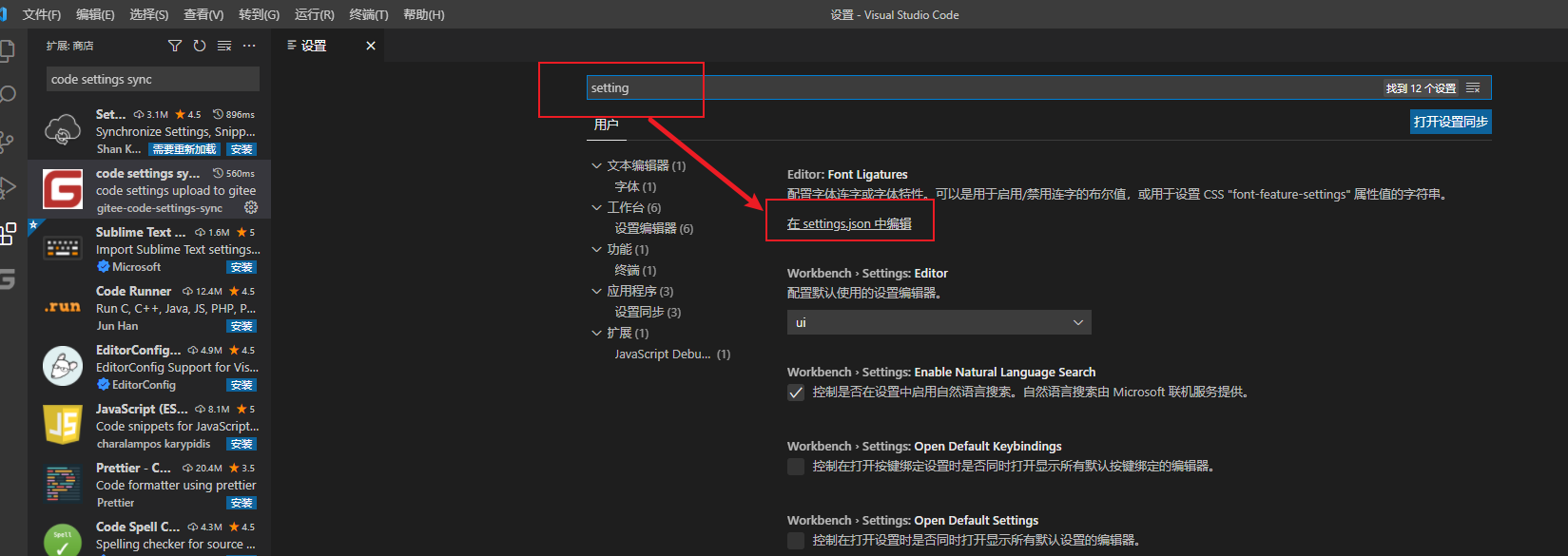Open the 帮助(H) menu

424,14
